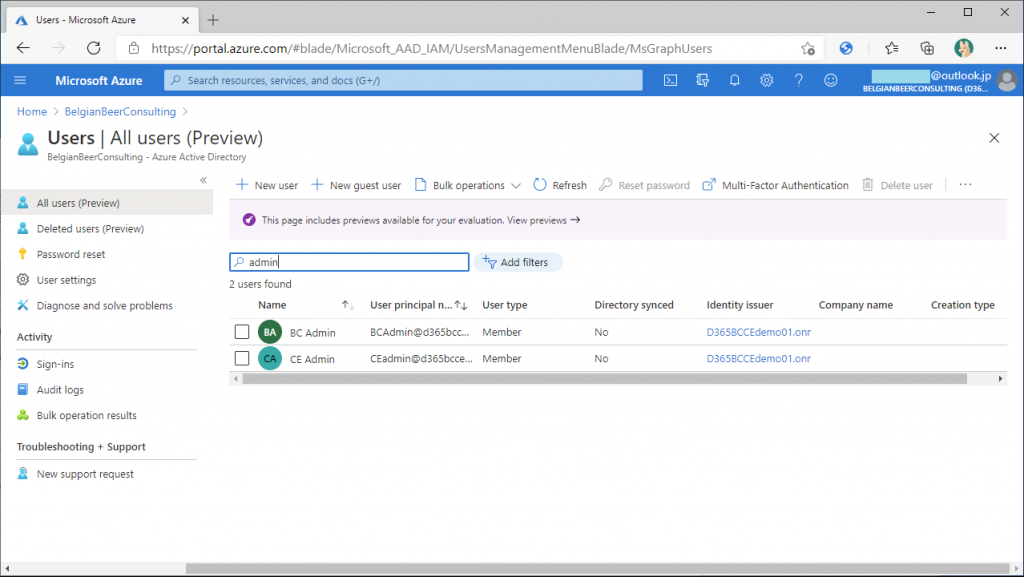The height and width of the screenshot is (577, 1024).
Task: Open a new browser tab
Action: pos(213,20)
